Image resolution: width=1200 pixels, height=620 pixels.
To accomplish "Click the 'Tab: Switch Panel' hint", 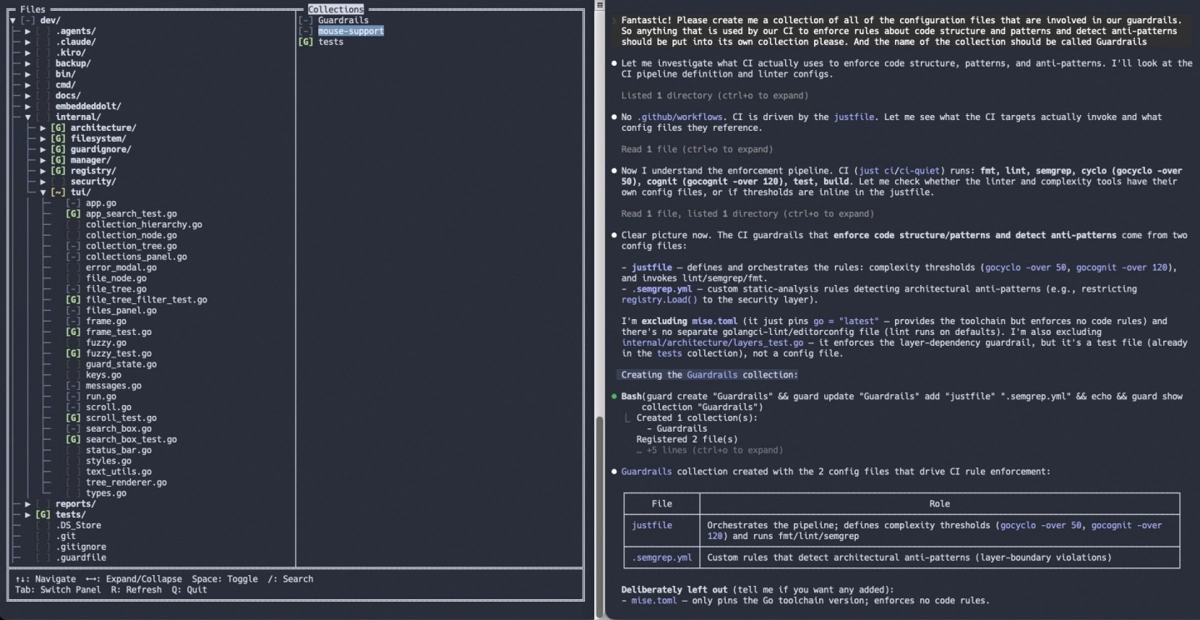I will pyautogui.click(x=58, y=590).
